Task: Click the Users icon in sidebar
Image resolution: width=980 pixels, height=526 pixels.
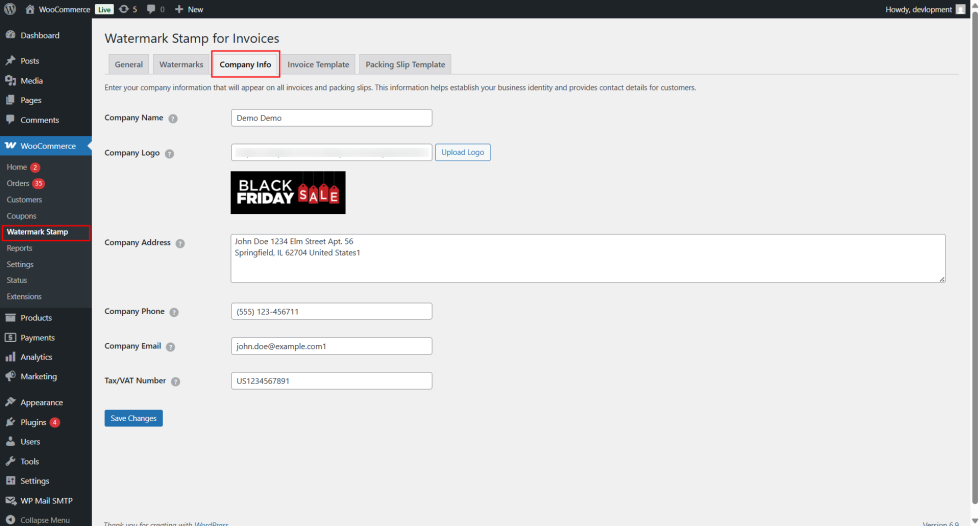Action: (10, 442)
